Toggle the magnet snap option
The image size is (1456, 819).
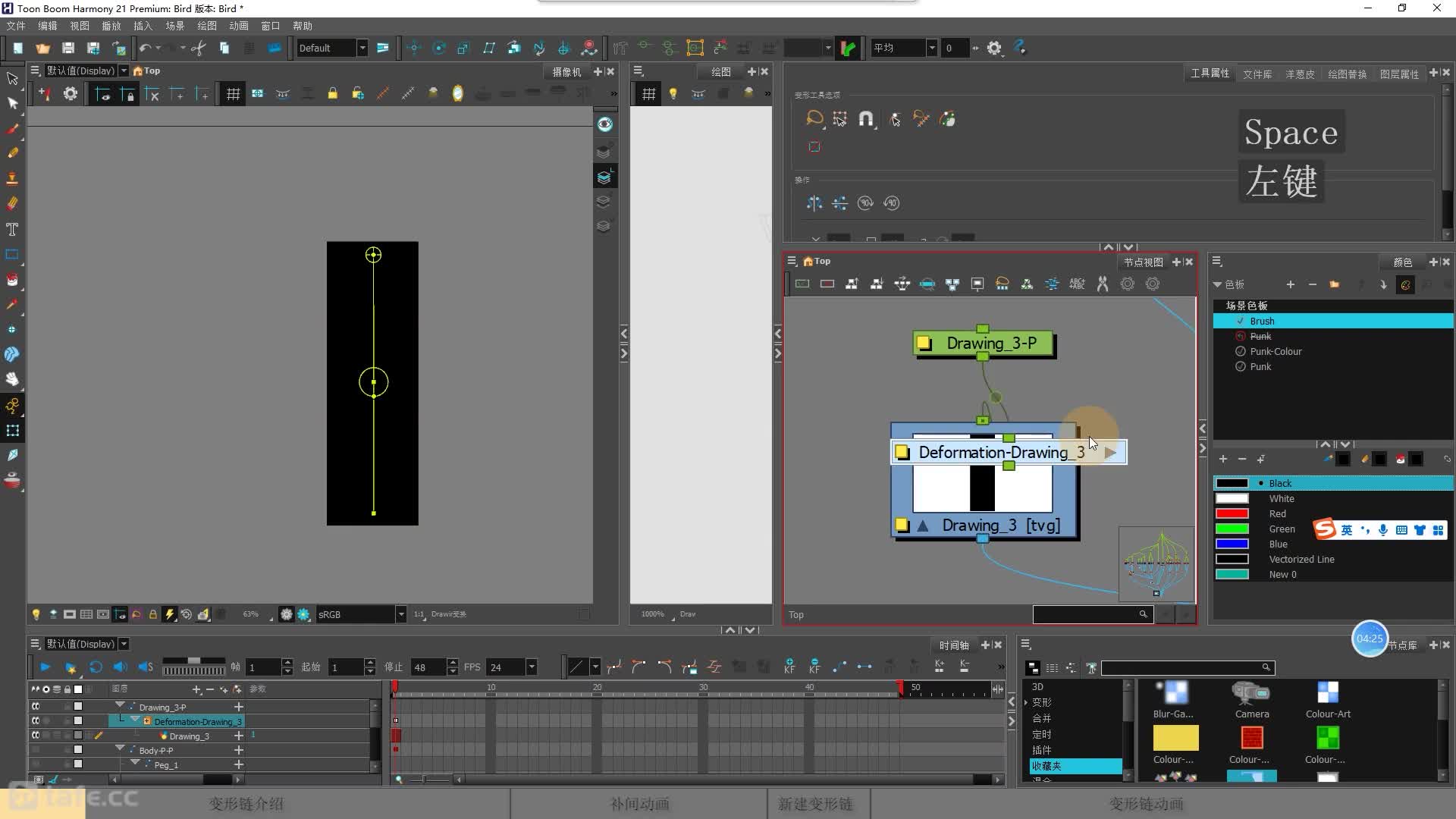[x=866, y=118]
